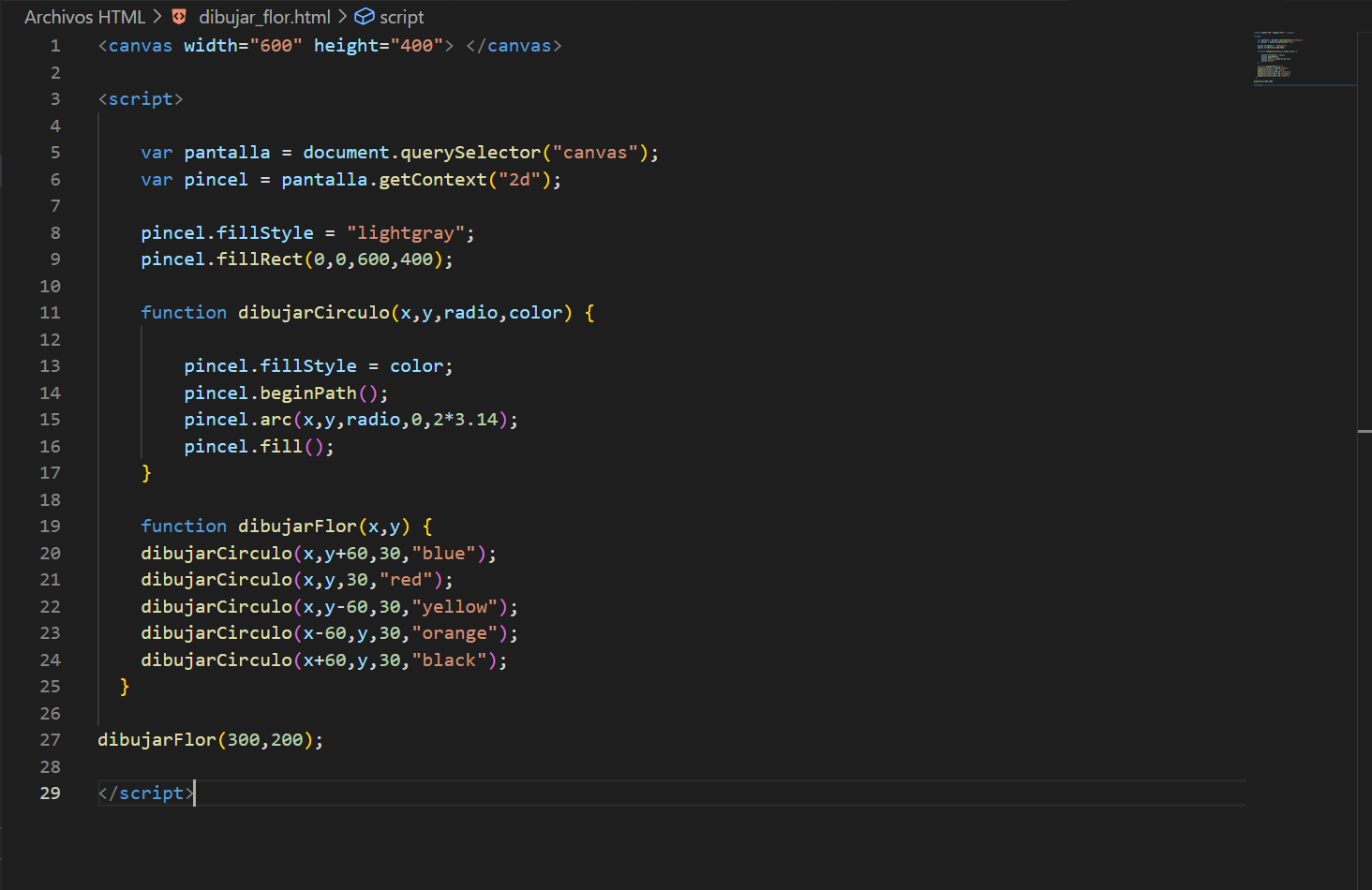Click the opening <script> tag
The width and height of the screenshot is (1372, 890).
(x=141, y=99)
